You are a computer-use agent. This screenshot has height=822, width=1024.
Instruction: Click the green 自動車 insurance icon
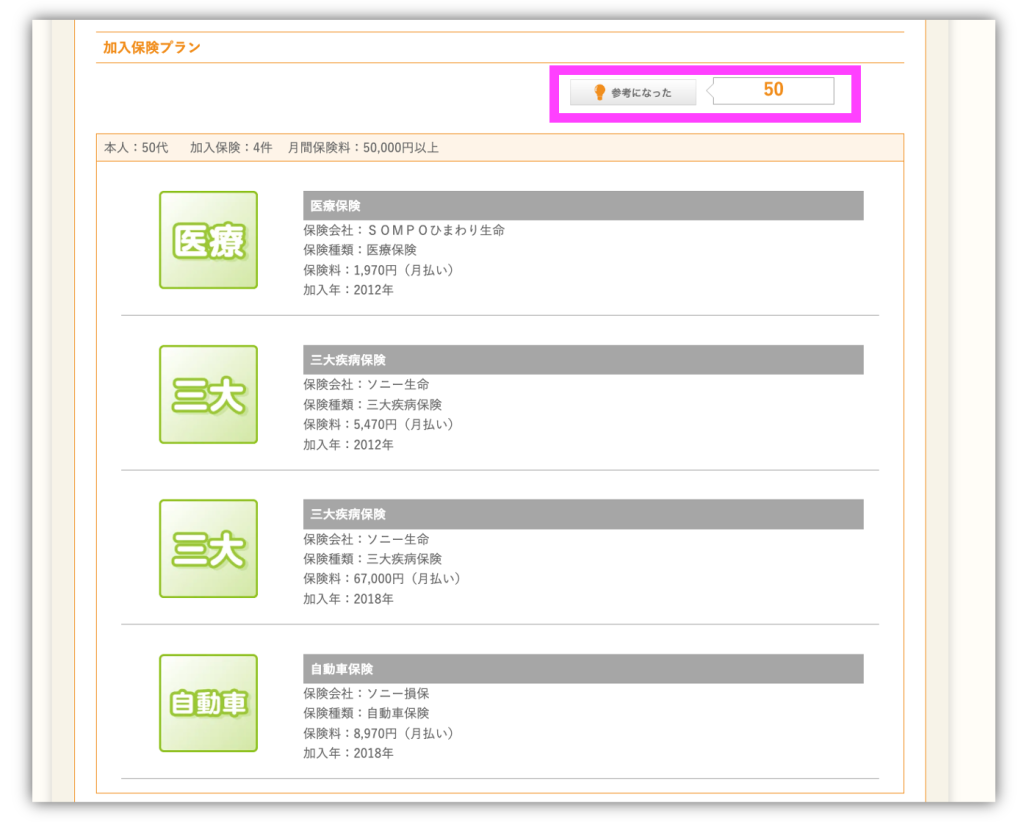tap(208, 703)
